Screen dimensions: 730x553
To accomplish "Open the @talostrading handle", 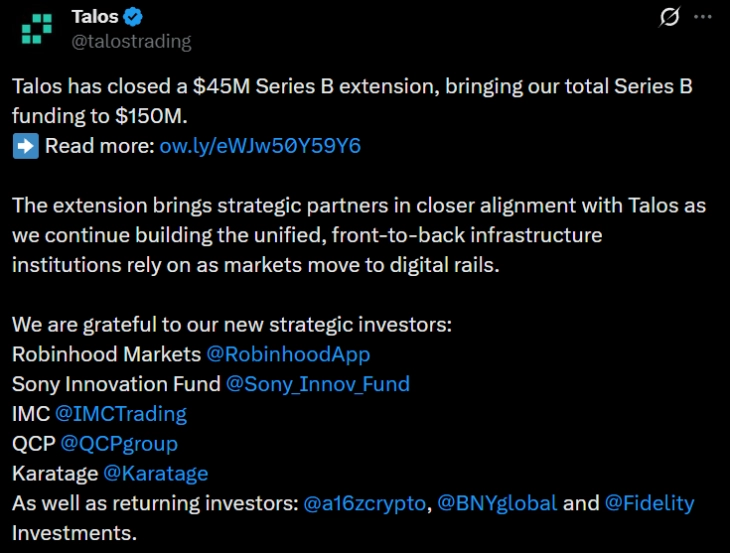I will 131,42.
